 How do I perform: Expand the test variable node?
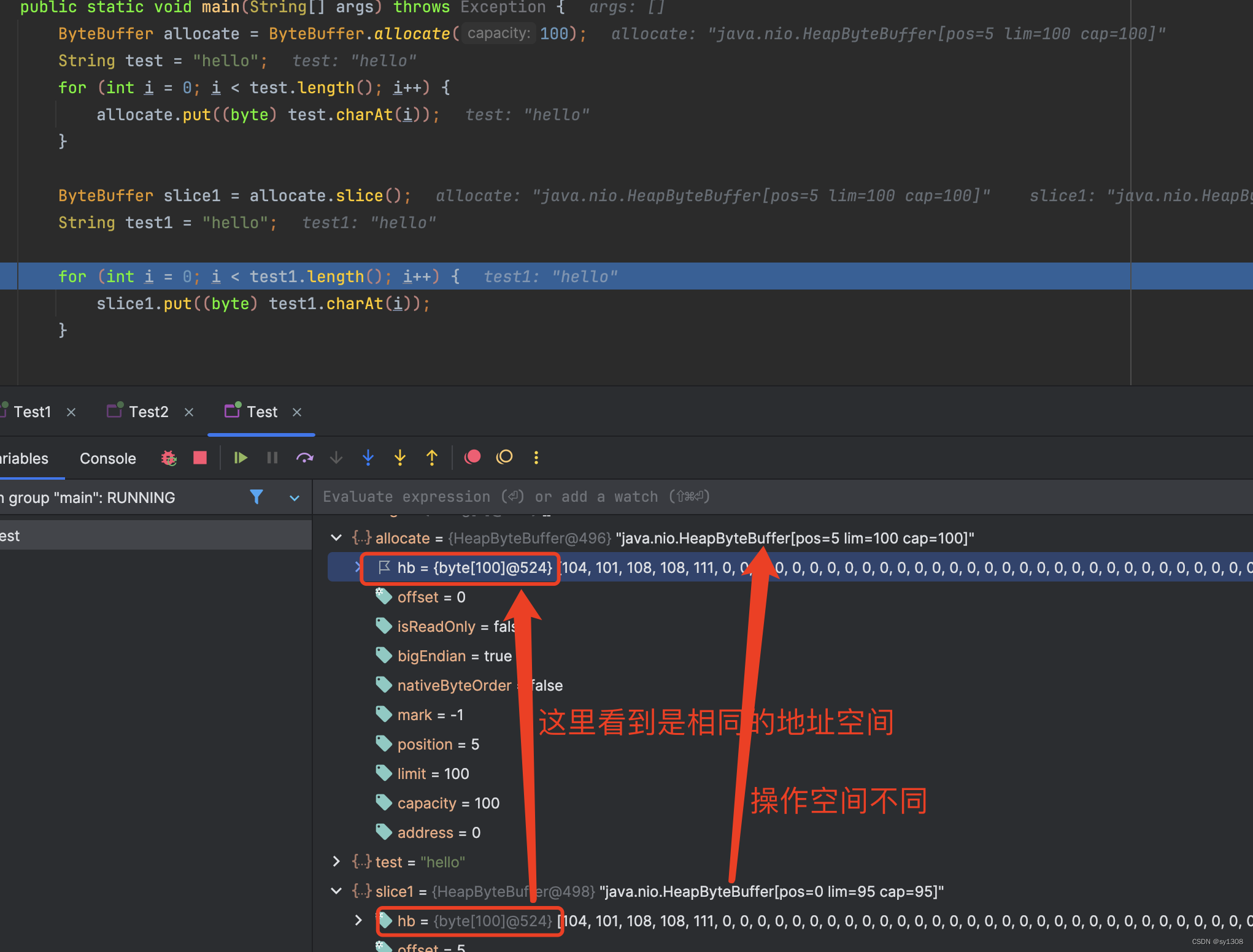tap(336, 861)
